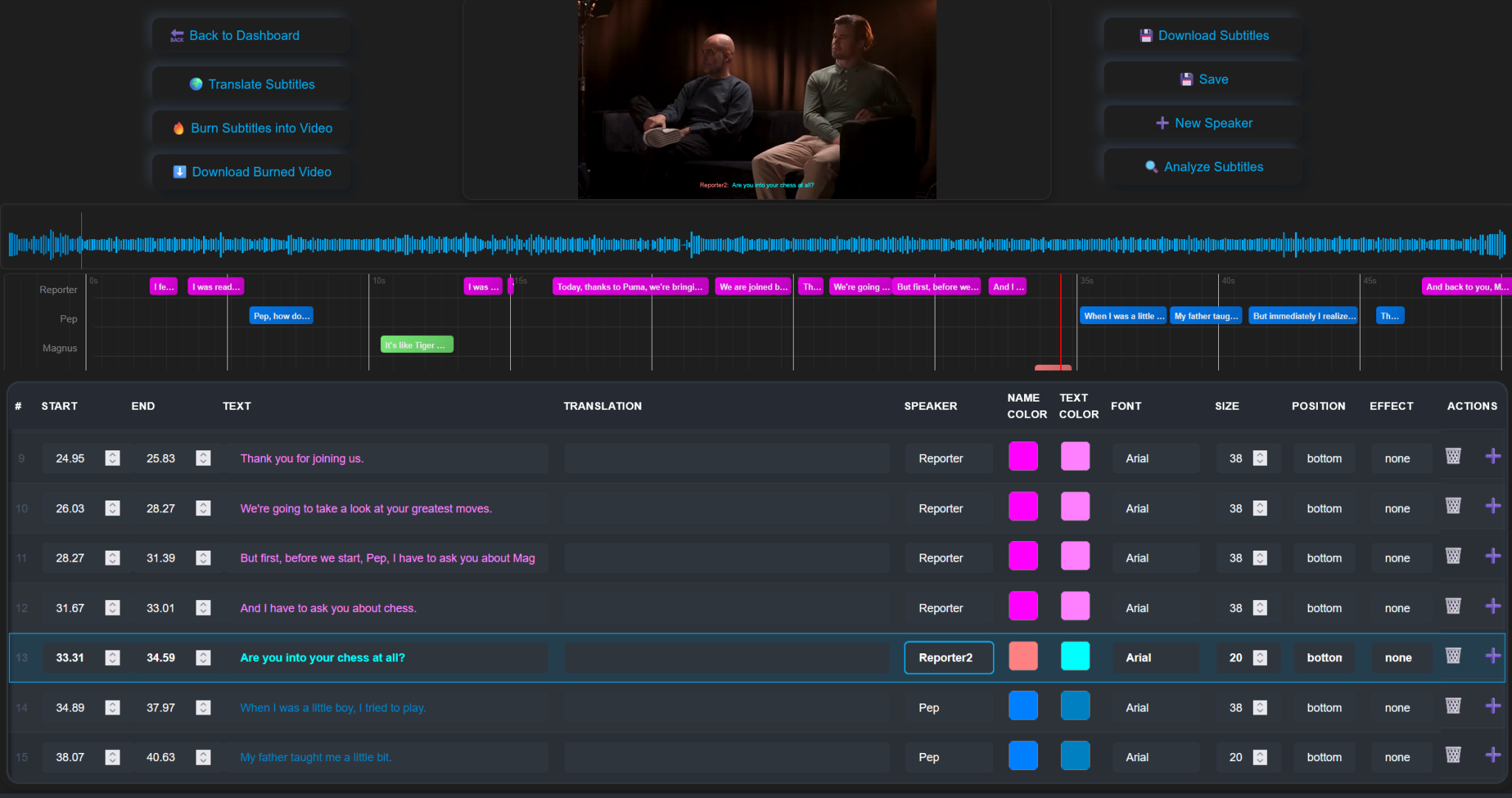Click the globe icon next to Translate Subtitles

coord(196,84)
